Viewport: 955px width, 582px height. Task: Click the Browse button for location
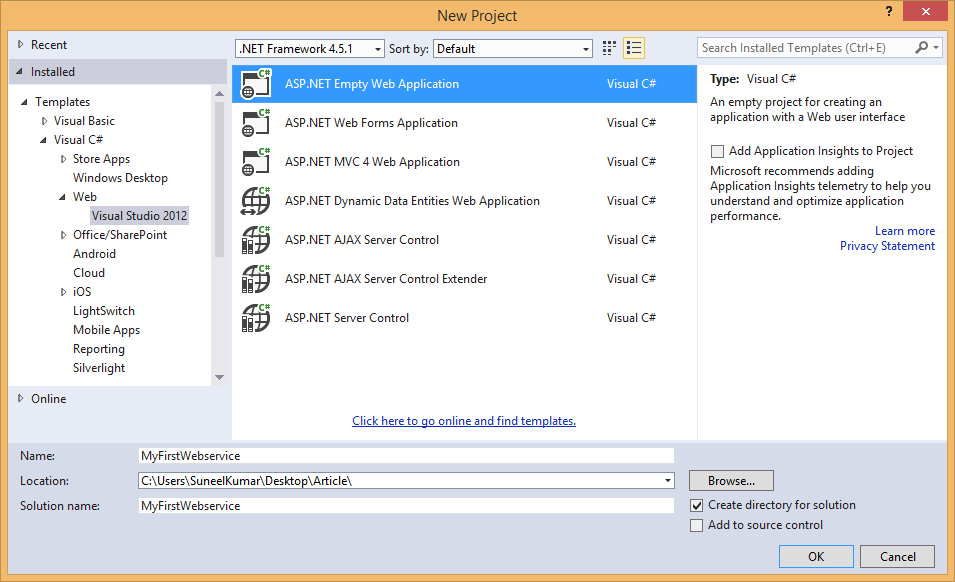coord(730,480)
